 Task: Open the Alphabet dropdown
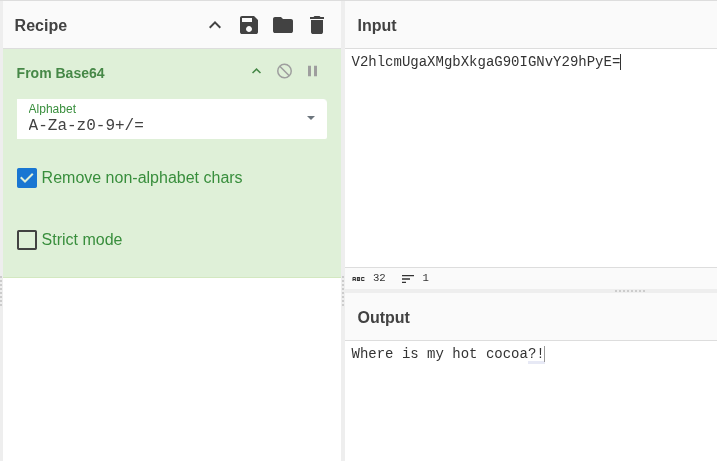310,118
